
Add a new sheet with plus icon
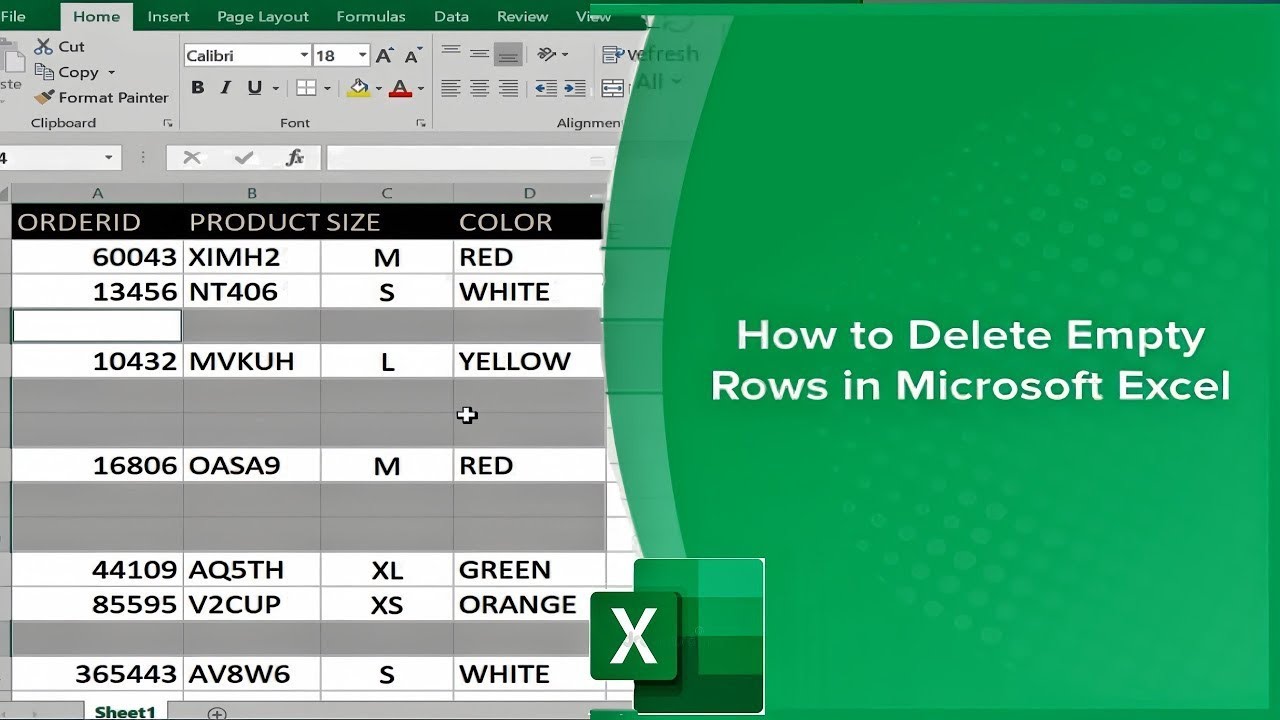(x=216, y=713)
